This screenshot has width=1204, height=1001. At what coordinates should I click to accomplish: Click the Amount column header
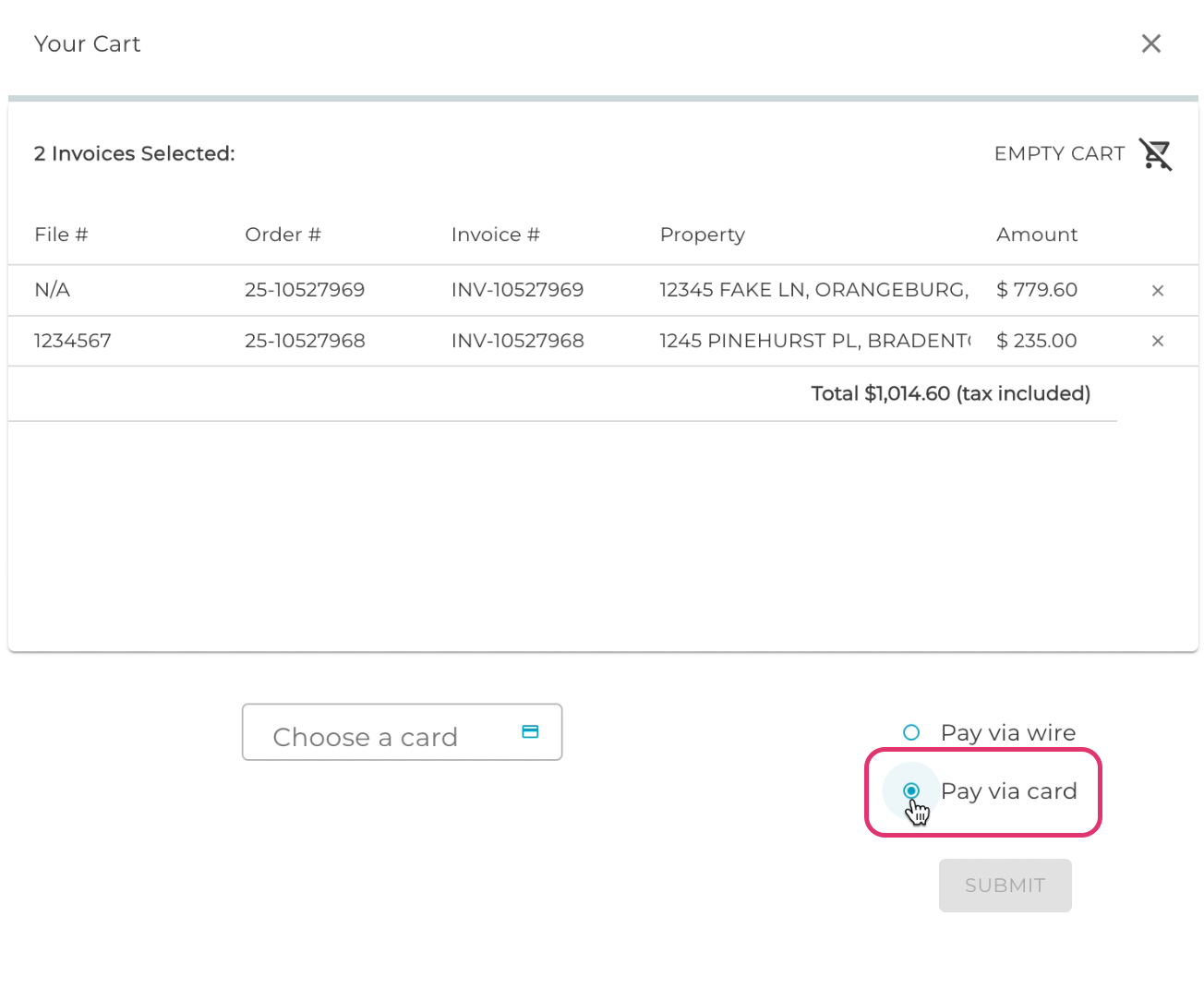tap(1036, 235)
